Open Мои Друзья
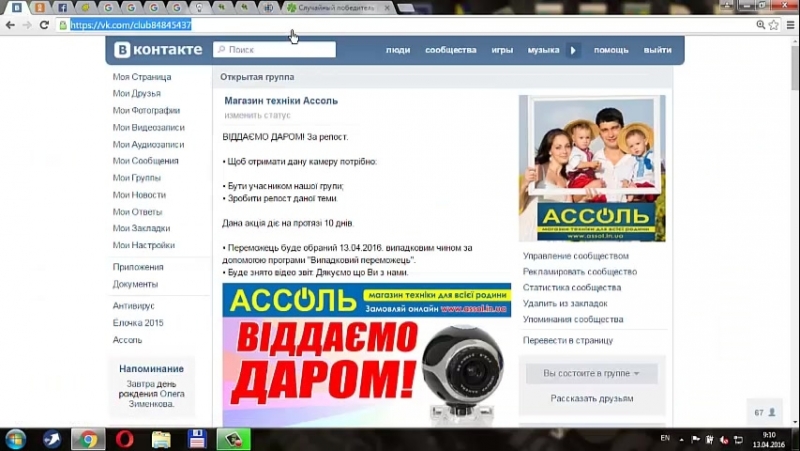Viewport: 800px width, 451px height. click(x=137, y=93)
